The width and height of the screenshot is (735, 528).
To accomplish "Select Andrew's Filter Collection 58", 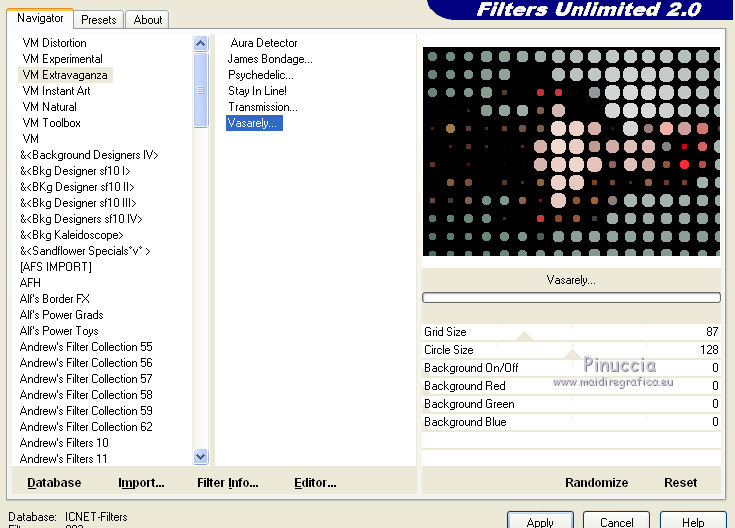I will click(86, 394).
